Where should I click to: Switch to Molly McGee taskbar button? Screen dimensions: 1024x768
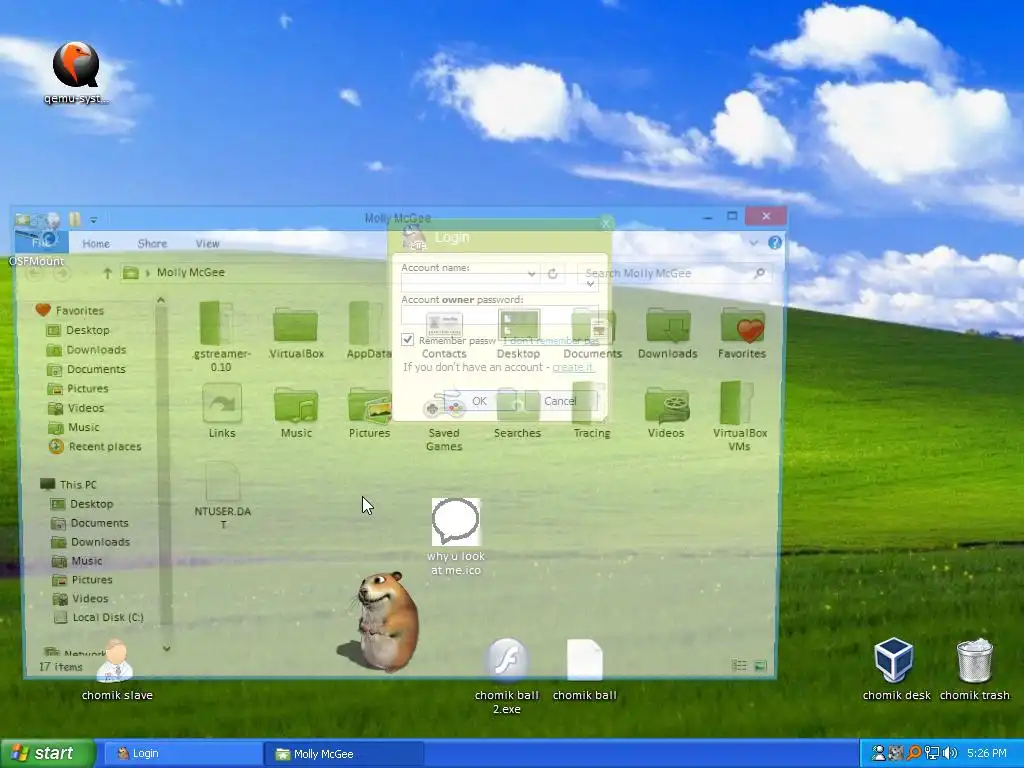click(x=344, y=754)
